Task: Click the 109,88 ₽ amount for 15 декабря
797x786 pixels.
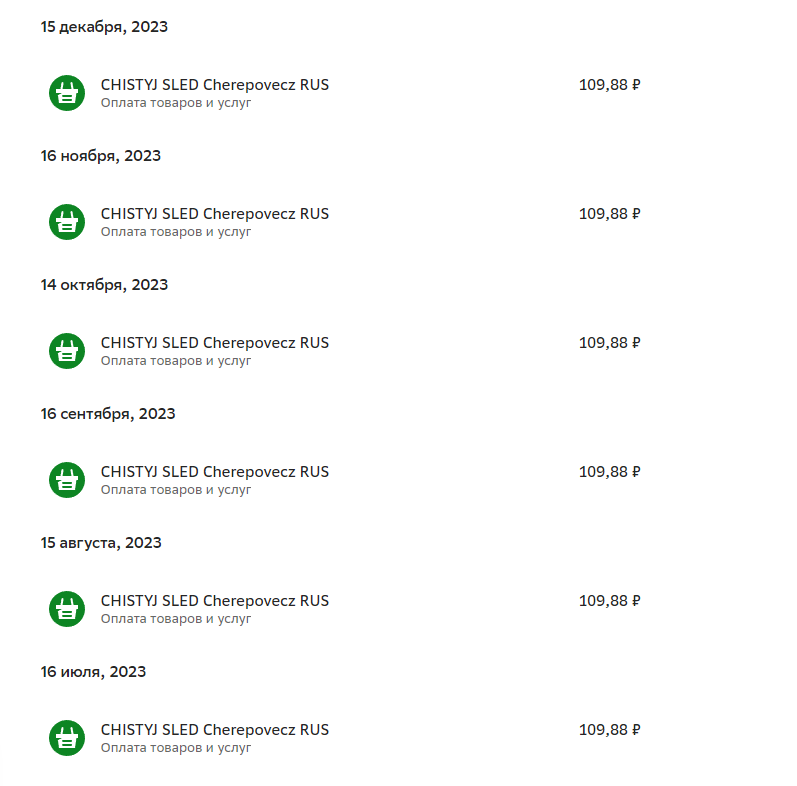Action: tap(609, 85)
